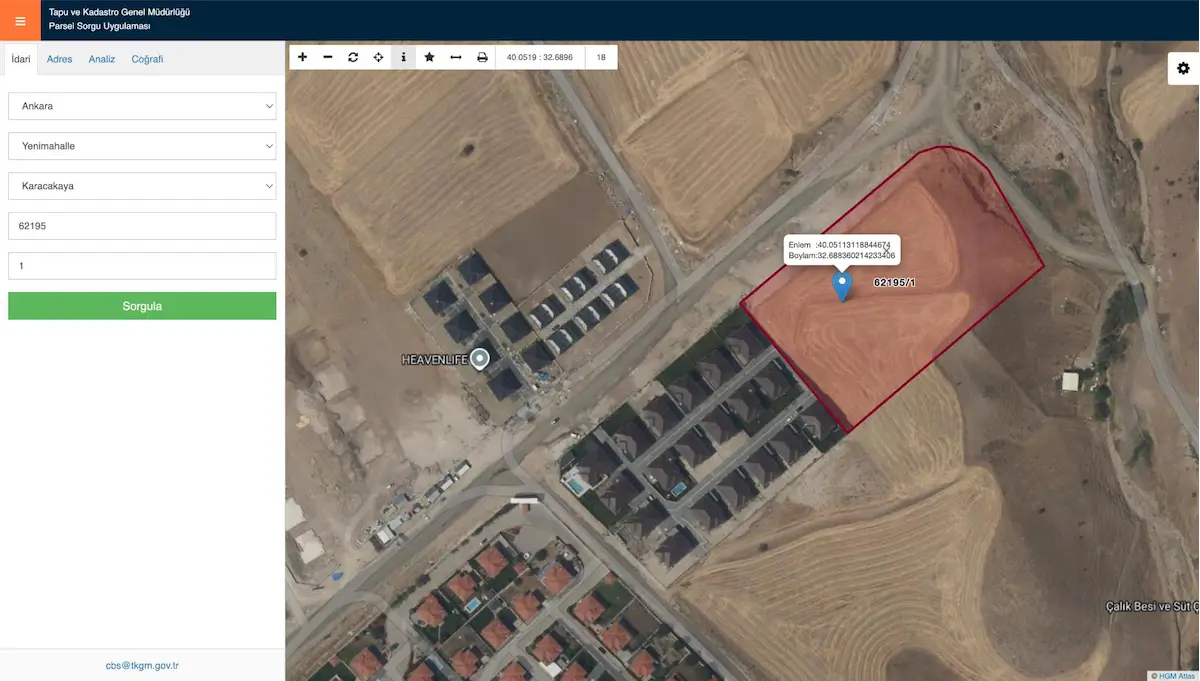
Task: Click the Enlem latitude value in popup
Action: [x=853, y=245]
